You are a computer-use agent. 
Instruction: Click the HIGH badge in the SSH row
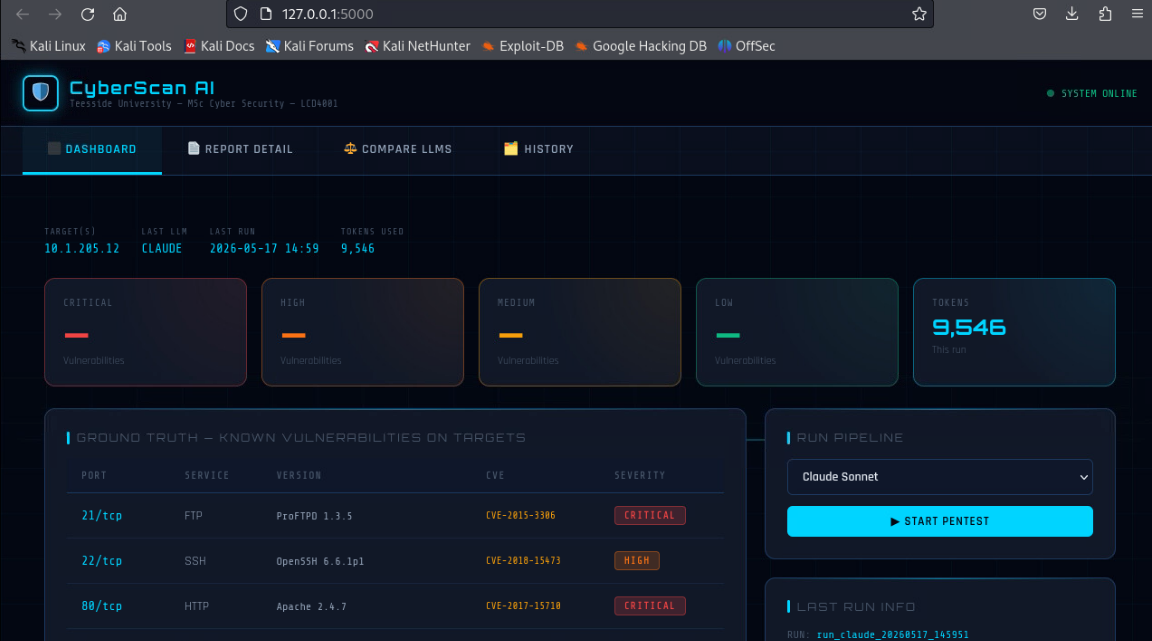pyautogui.click(x=637, y=561)
